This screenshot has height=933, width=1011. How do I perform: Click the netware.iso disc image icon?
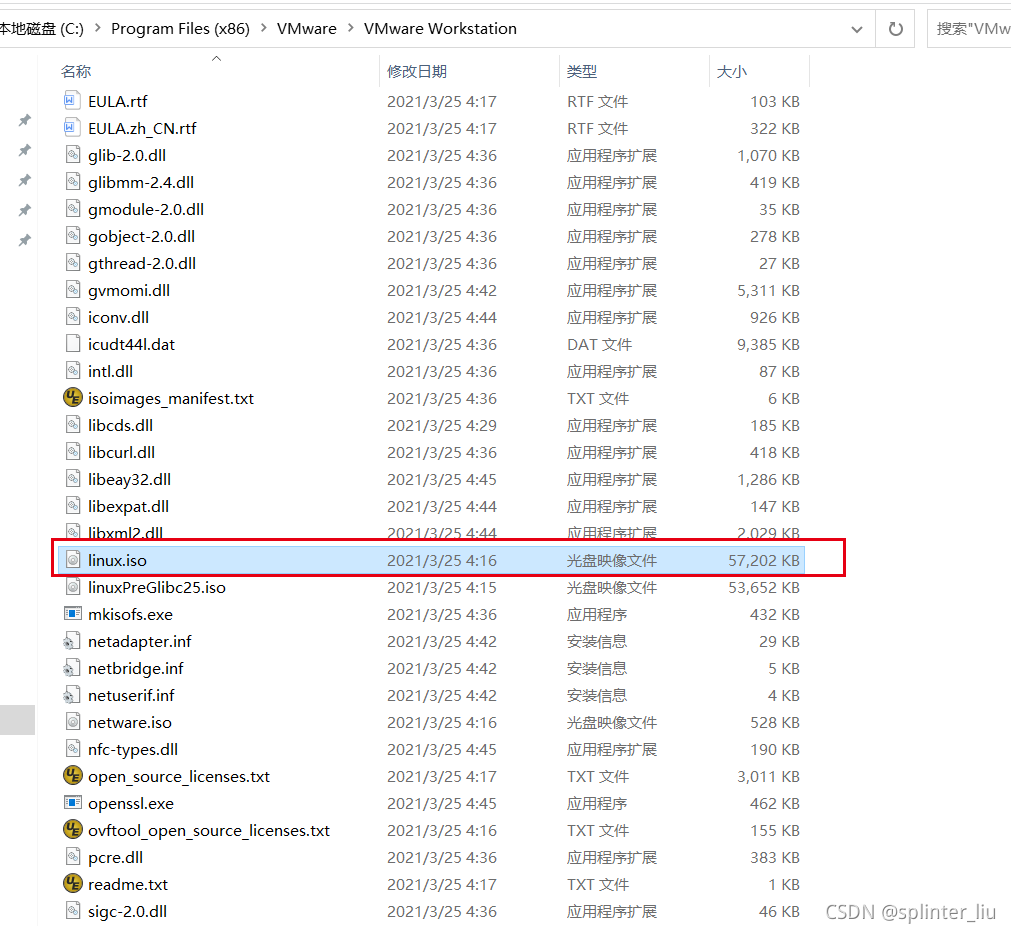pyautogui.click(x=73, y=722)
